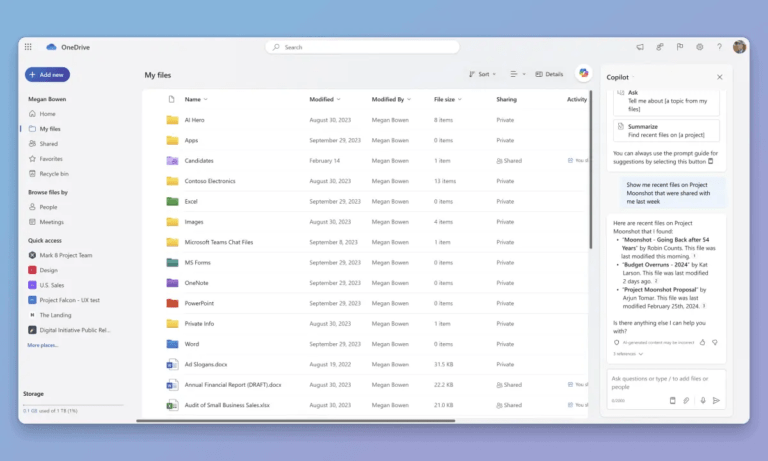Open Annual Financial Report (DRAFT).docx
Screen dimensions: 768x461
coord(233,385)
